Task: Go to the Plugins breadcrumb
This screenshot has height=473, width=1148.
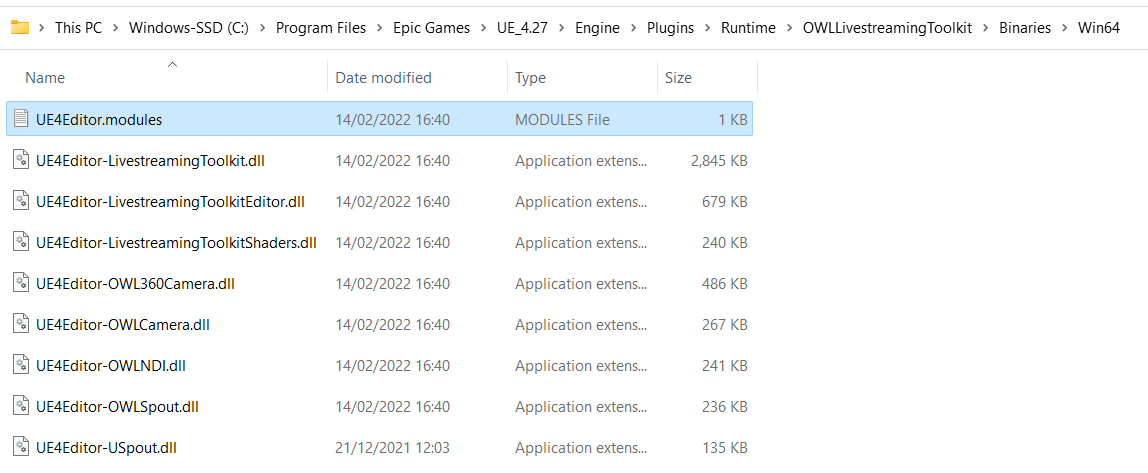Action: pos(671,28)
